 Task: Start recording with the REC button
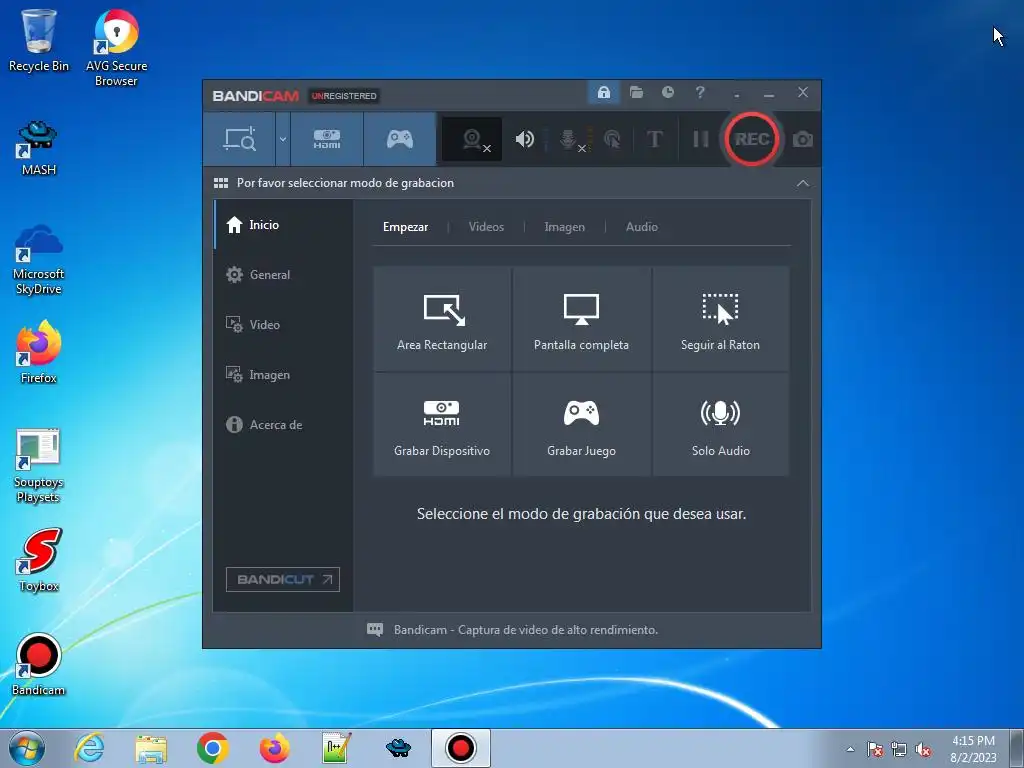[x=752, y=139]
